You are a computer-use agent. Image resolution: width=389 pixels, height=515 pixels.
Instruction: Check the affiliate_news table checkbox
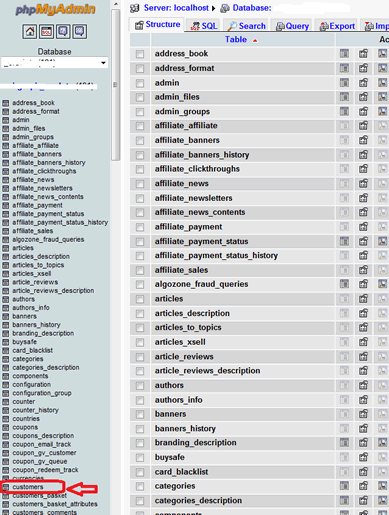click(x=140, y=184)
